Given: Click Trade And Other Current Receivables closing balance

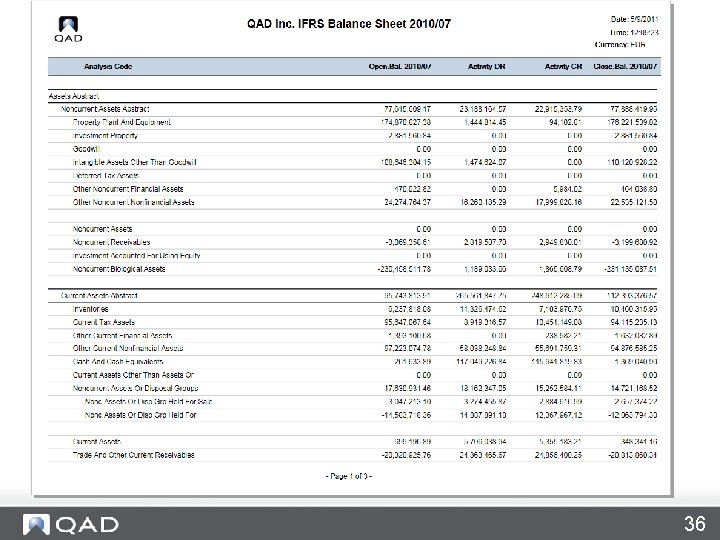Looking at the screenshot, I should point(631,455).
